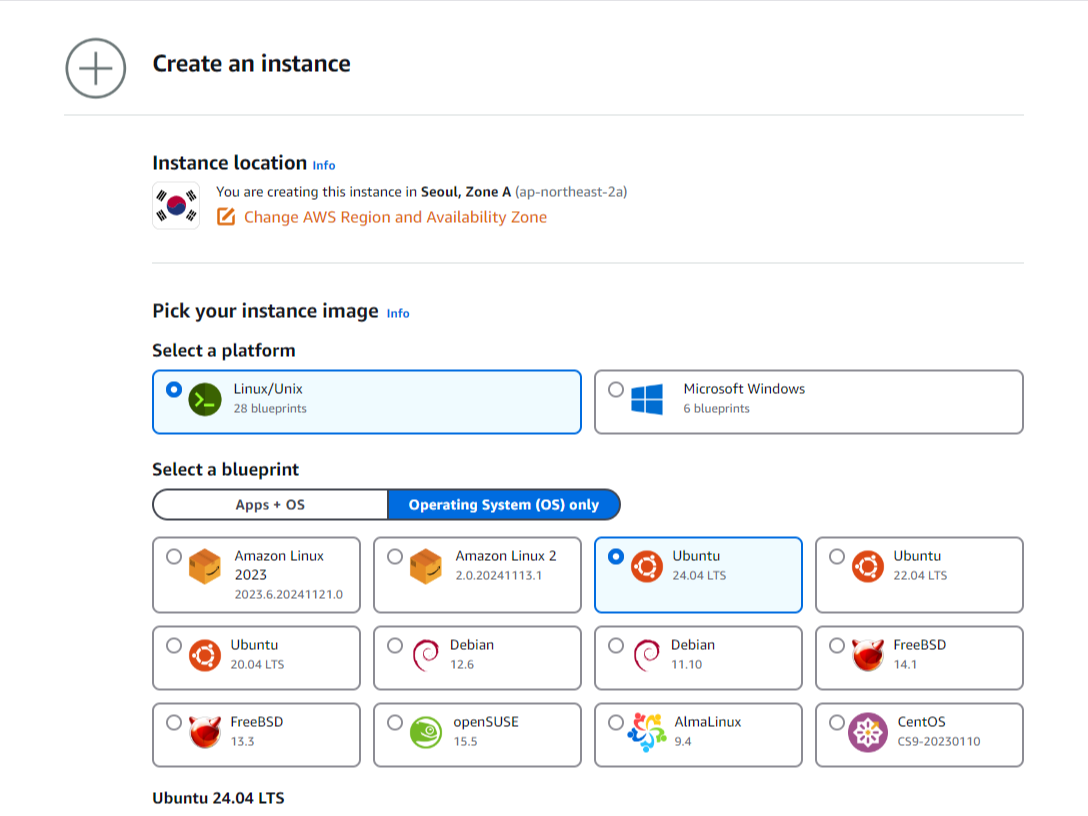
Task: Pick the Debian 12.6 radio button
Action: click(395, 645)
